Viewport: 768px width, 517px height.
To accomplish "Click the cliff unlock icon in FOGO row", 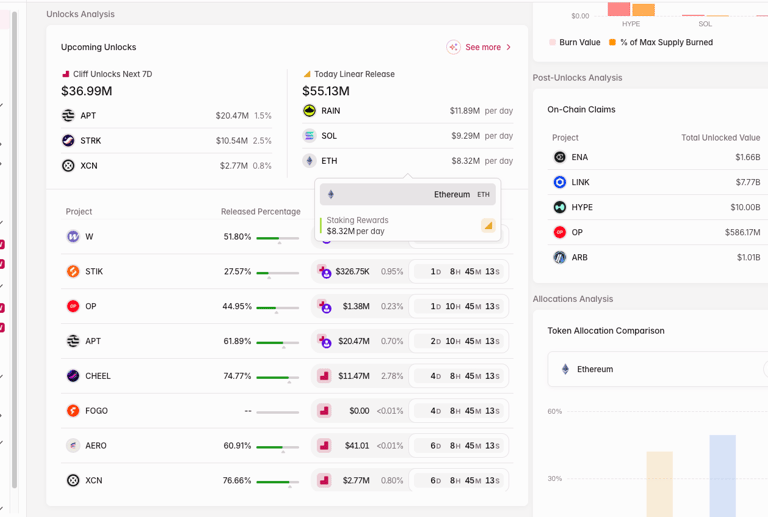I will pyautogui.click(x=324, y=411).
